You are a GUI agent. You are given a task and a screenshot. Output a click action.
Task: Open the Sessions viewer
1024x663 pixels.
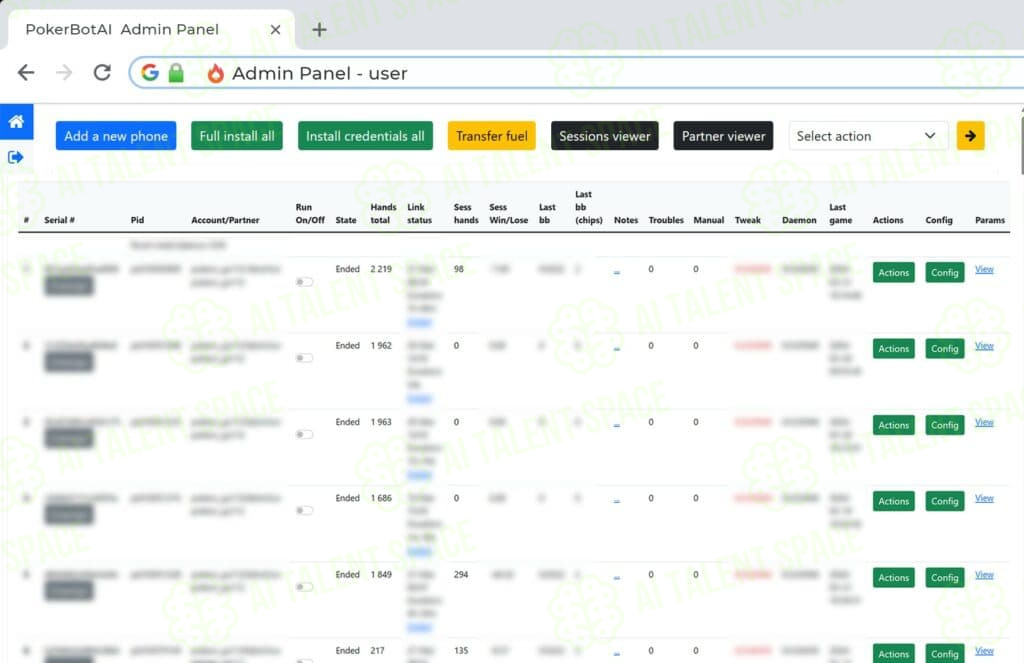tap(605, 136)
